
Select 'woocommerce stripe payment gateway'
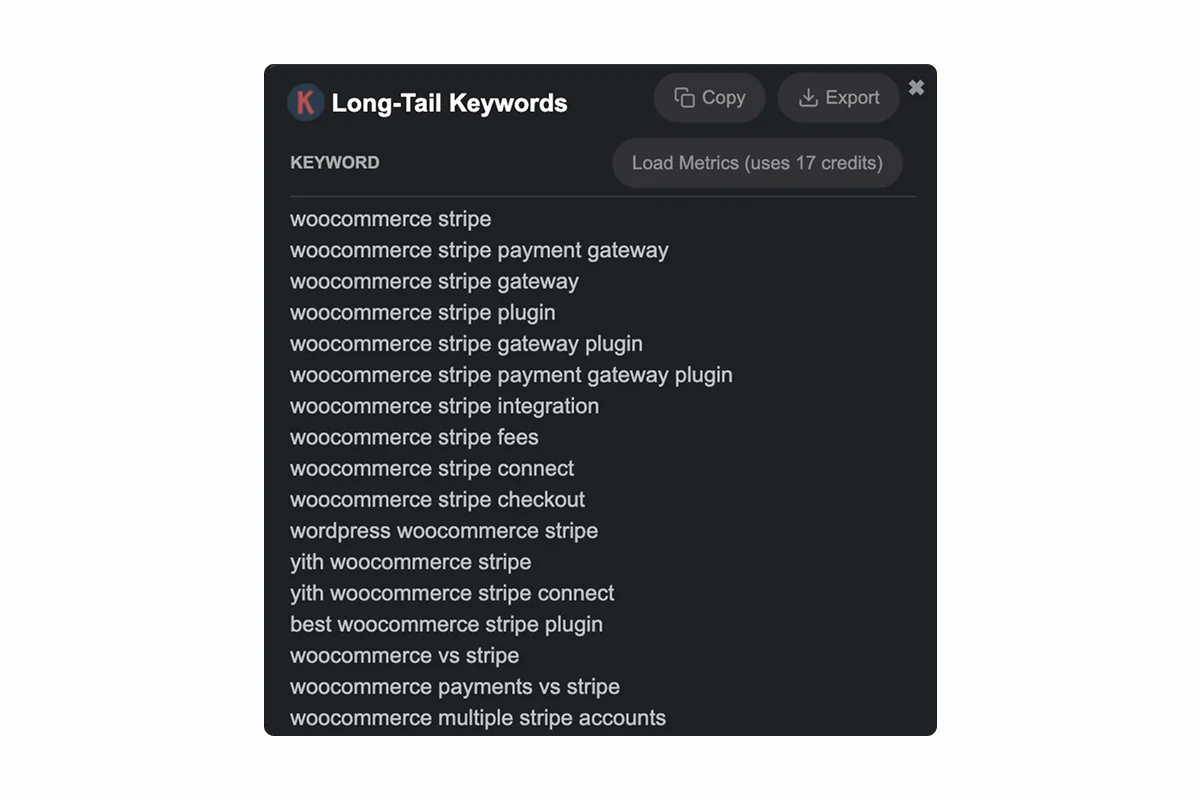click(x=478, y=250)
